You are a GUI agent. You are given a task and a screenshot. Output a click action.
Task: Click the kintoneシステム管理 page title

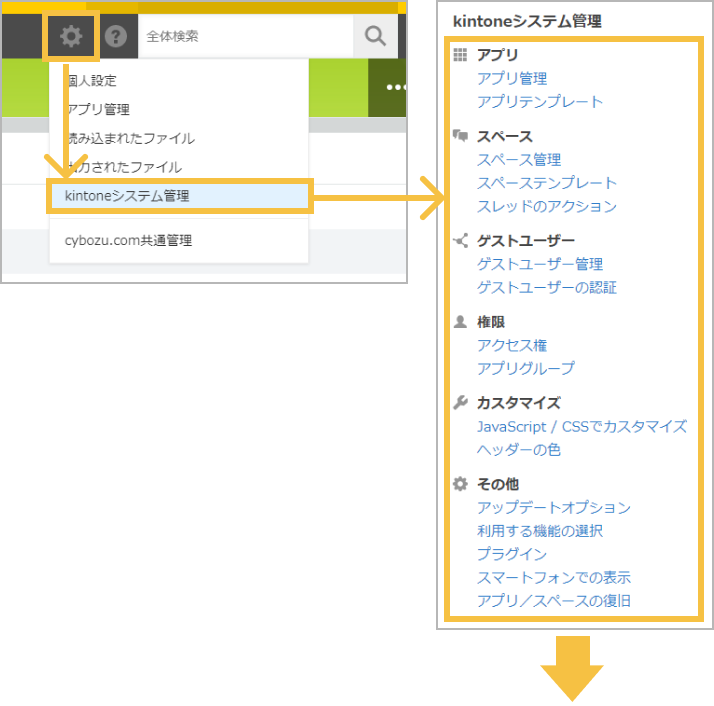click(527, 21)
